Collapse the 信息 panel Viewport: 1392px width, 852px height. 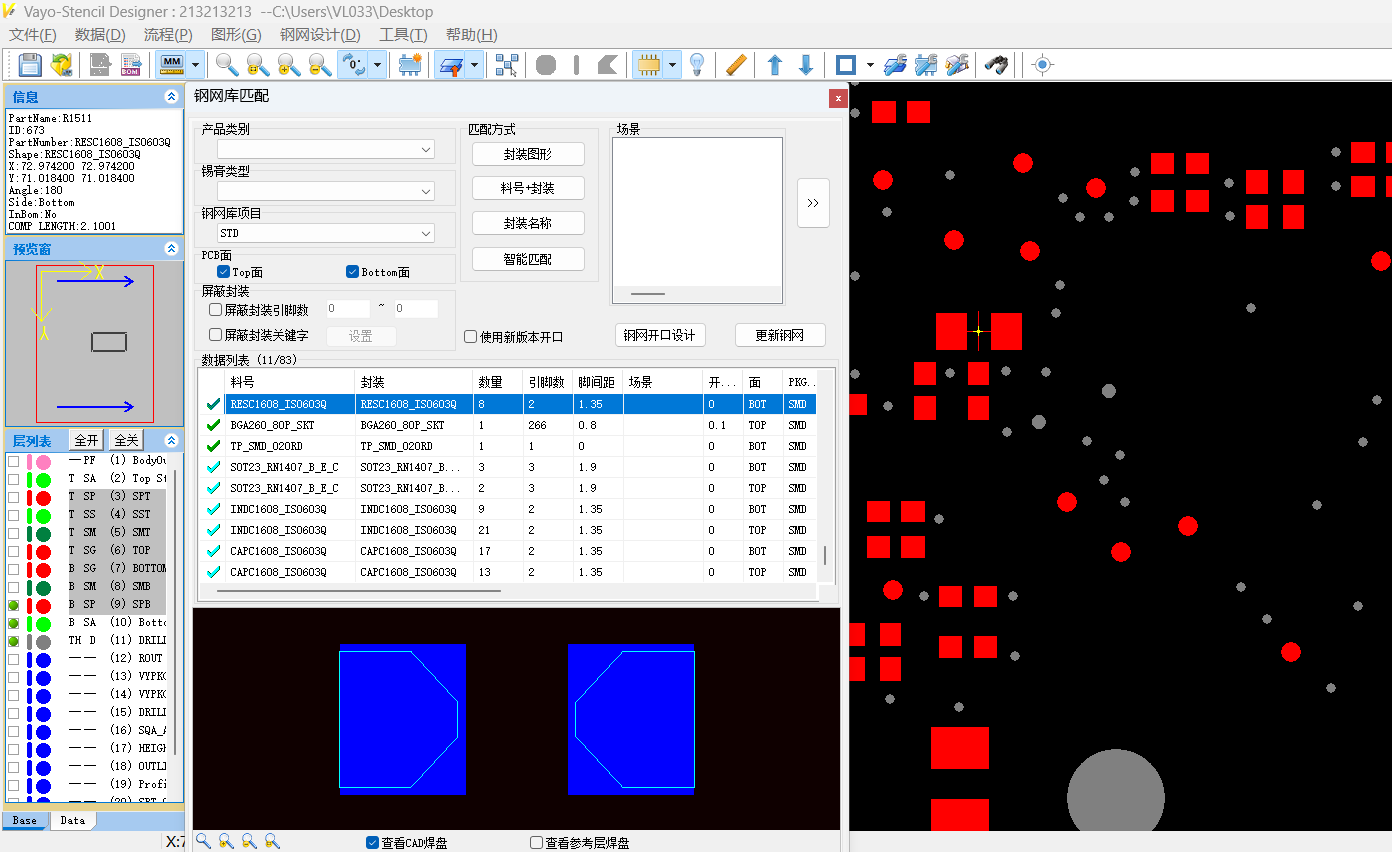coord(171,97)
